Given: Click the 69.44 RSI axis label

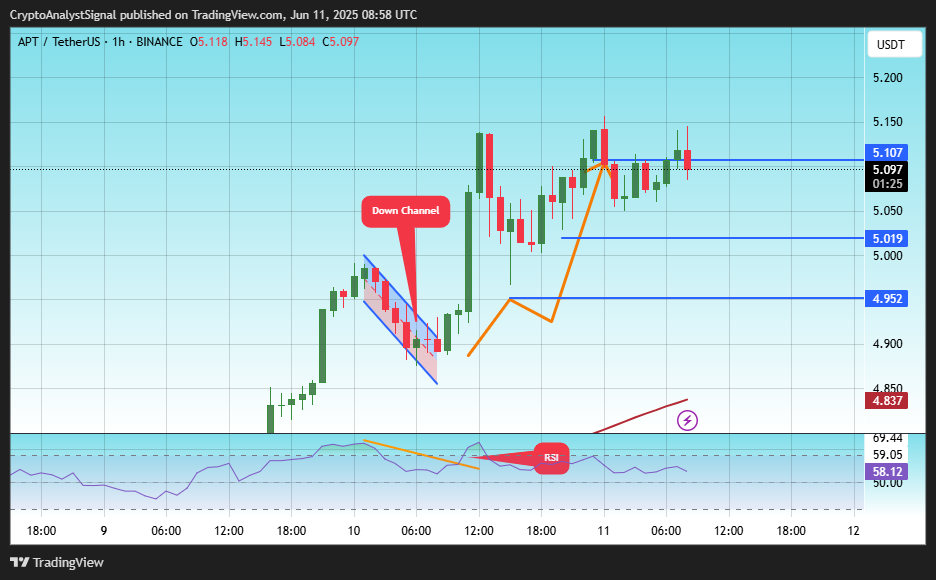Looking at the screenshot, I should pos(888,439).
